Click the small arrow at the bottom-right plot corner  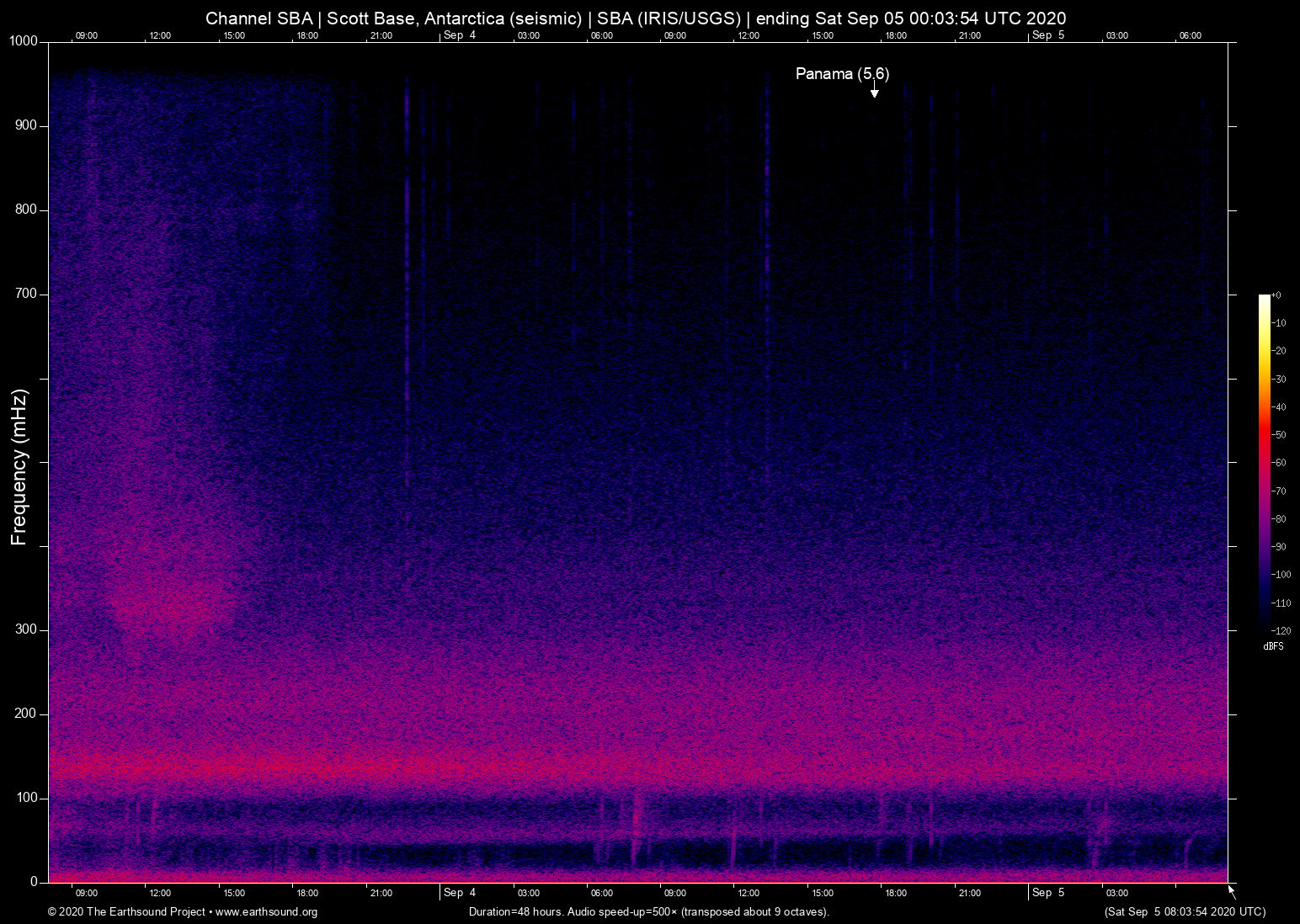coord(1232,891)
